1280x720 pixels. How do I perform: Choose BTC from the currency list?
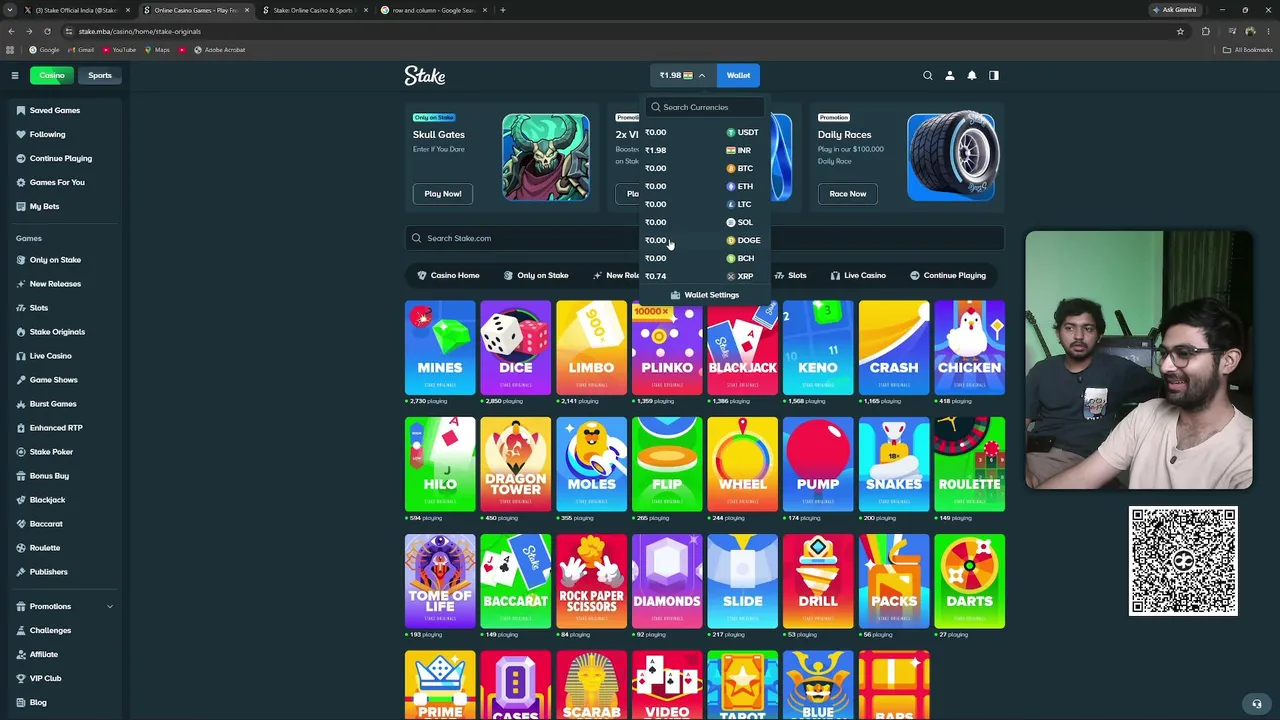tap(705, 168)
